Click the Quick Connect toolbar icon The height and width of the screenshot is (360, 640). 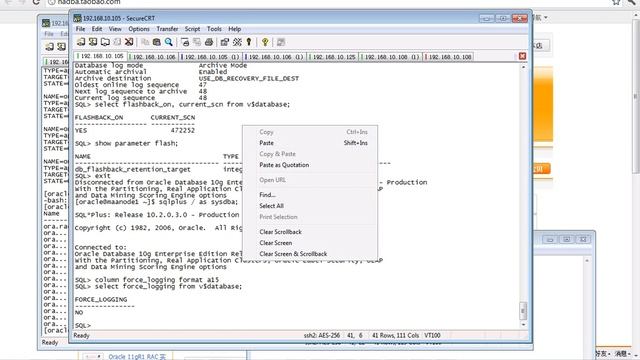[93, 42]
